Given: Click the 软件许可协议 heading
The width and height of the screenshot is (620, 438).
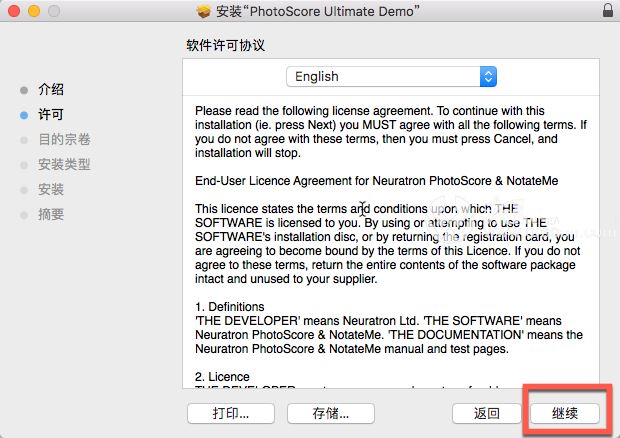Looking at the screenshot, I should [x=225, y=45].
